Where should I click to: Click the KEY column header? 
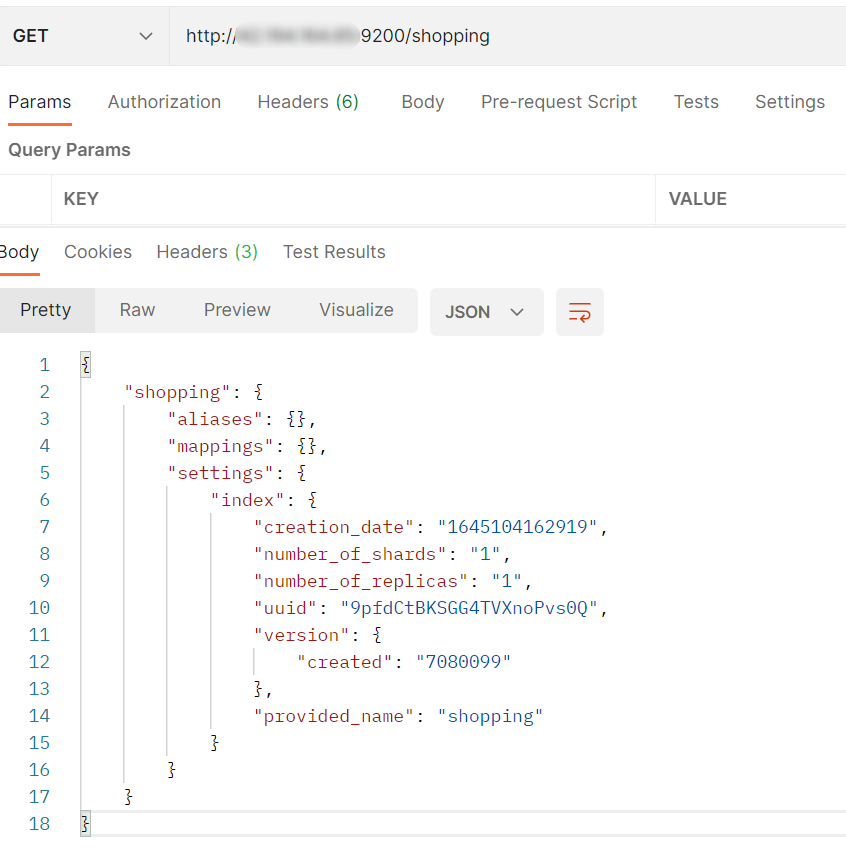(81, 199)
